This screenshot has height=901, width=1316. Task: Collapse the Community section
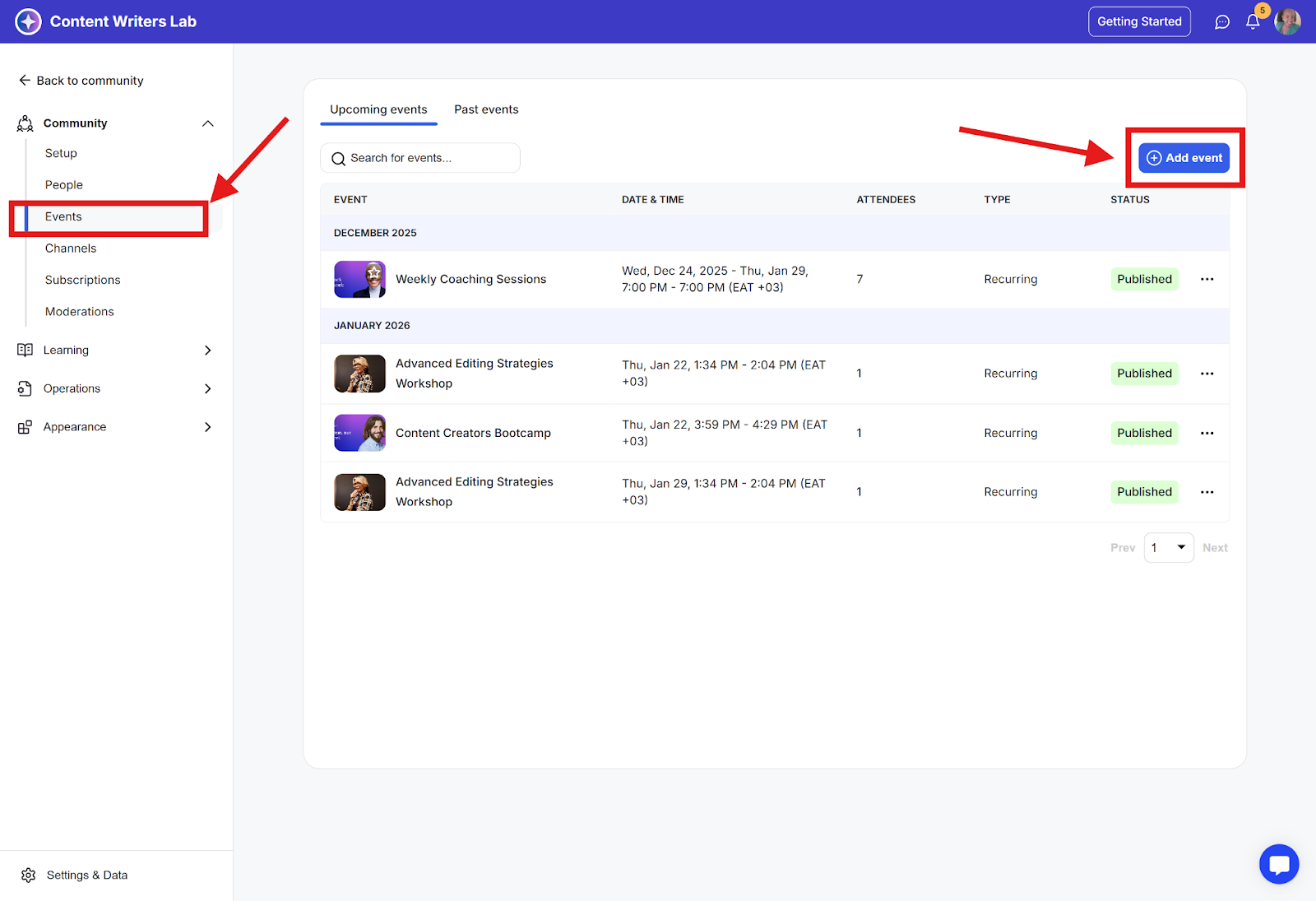207,123
